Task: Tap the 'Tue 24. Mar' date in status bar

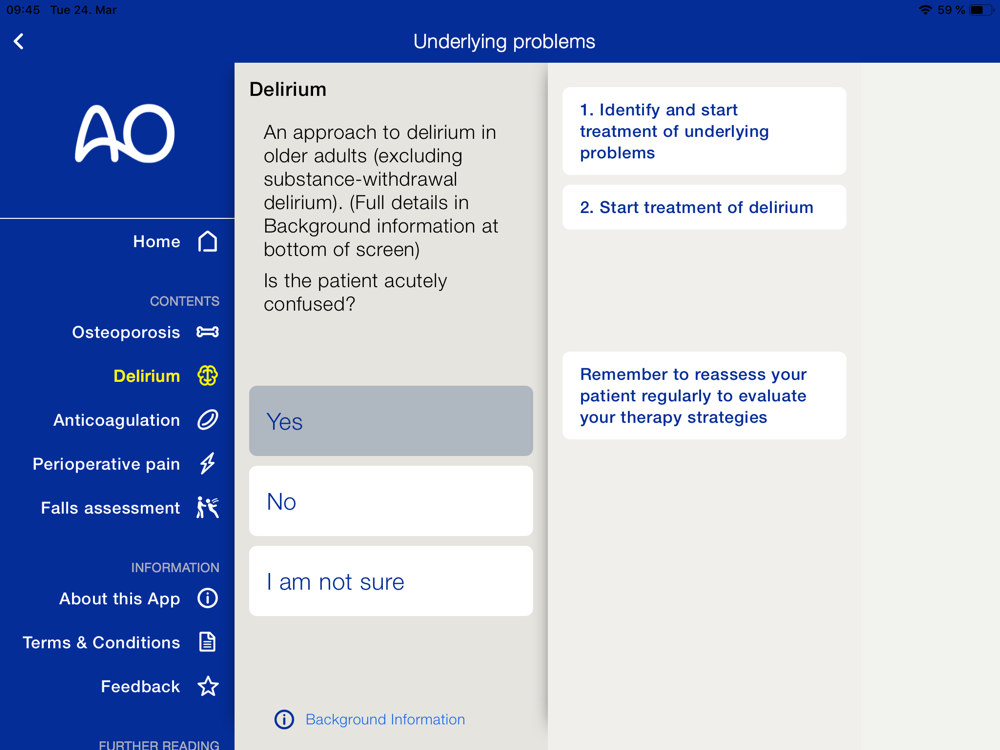Action: click(84, 10)
